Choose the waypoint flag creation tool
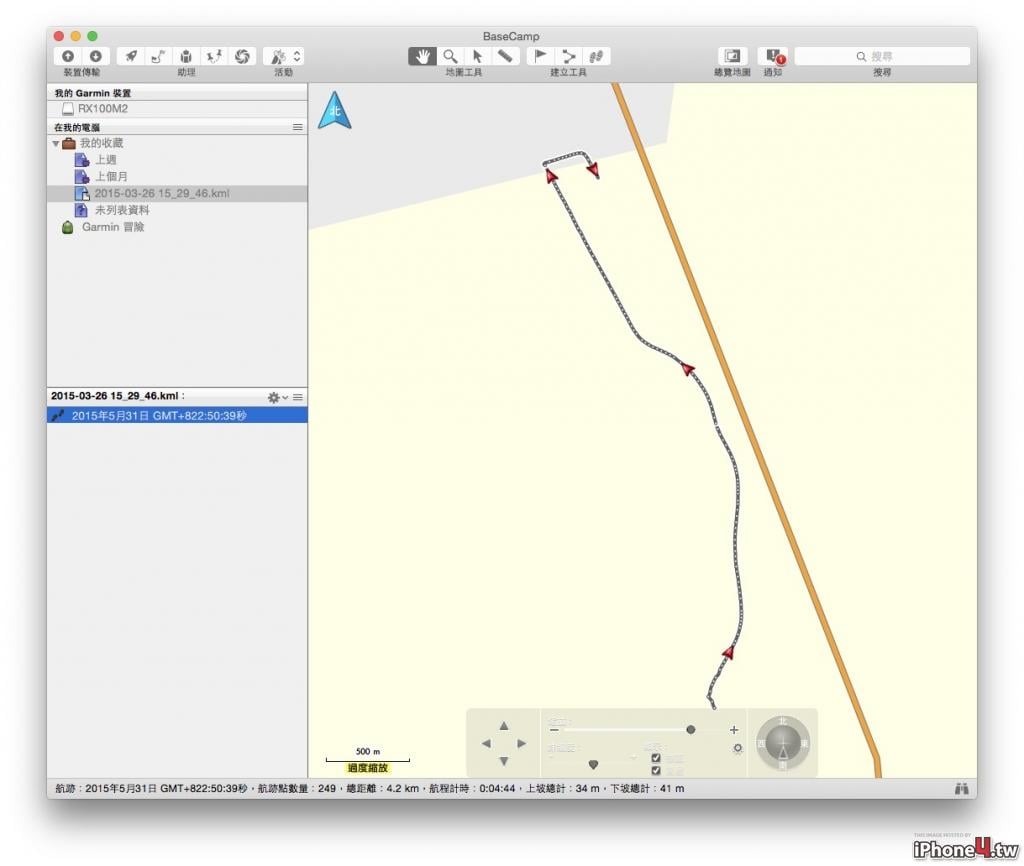Screen dimensions: 1024x866 pyautogui.click(x=540, y=56)
